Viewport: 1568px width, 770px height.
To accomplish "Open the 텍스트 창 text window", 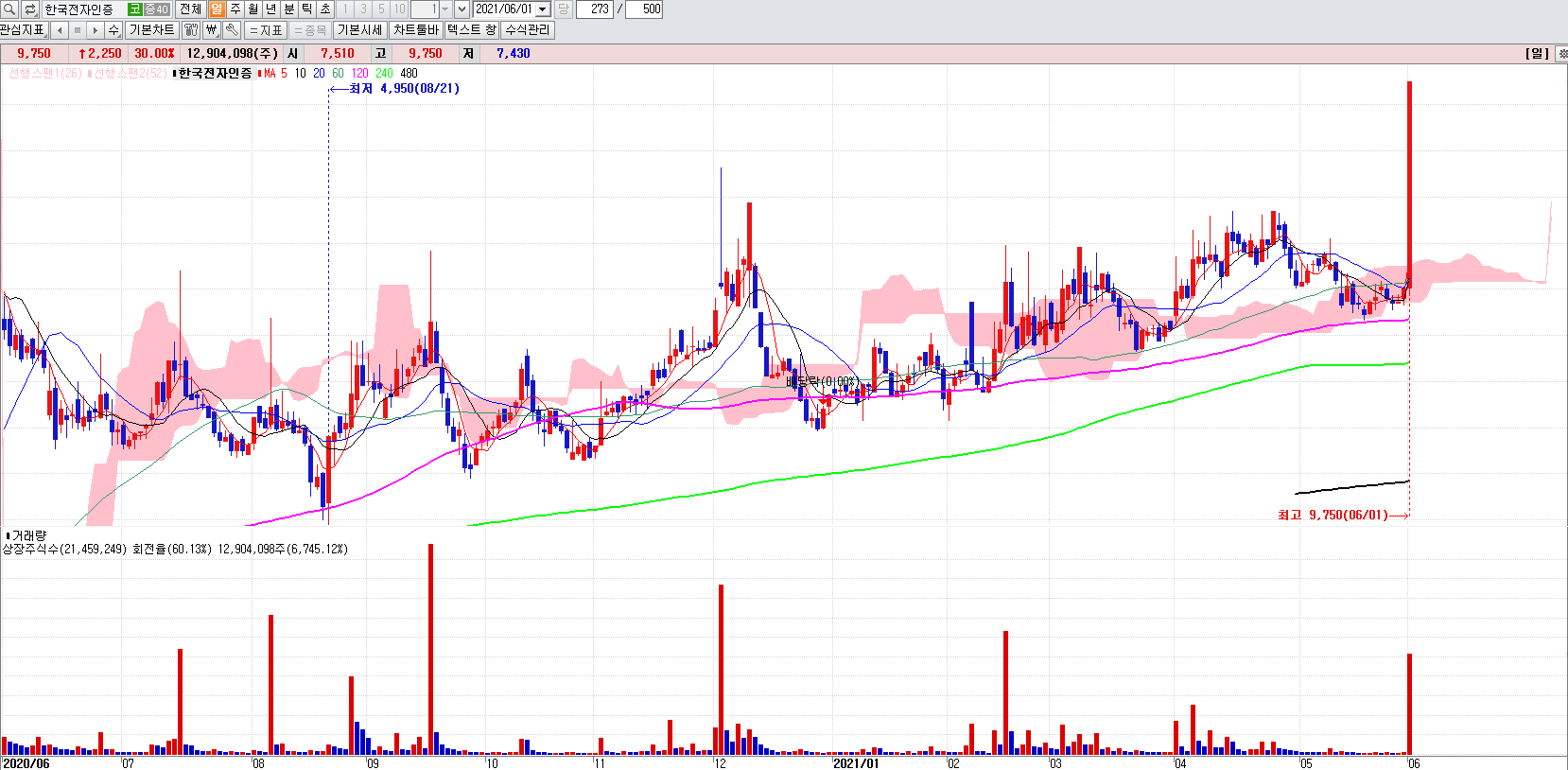I will point(472,30).
